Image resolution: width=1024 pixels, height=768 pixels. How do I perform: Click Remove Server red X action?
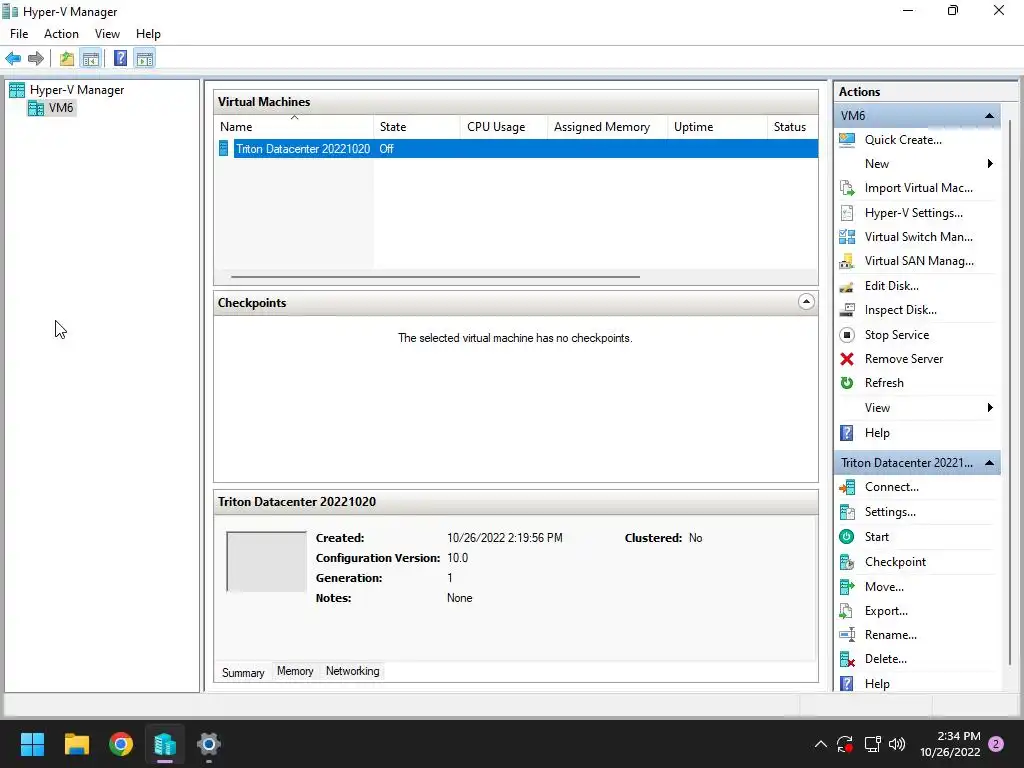(x=904, y=359)
